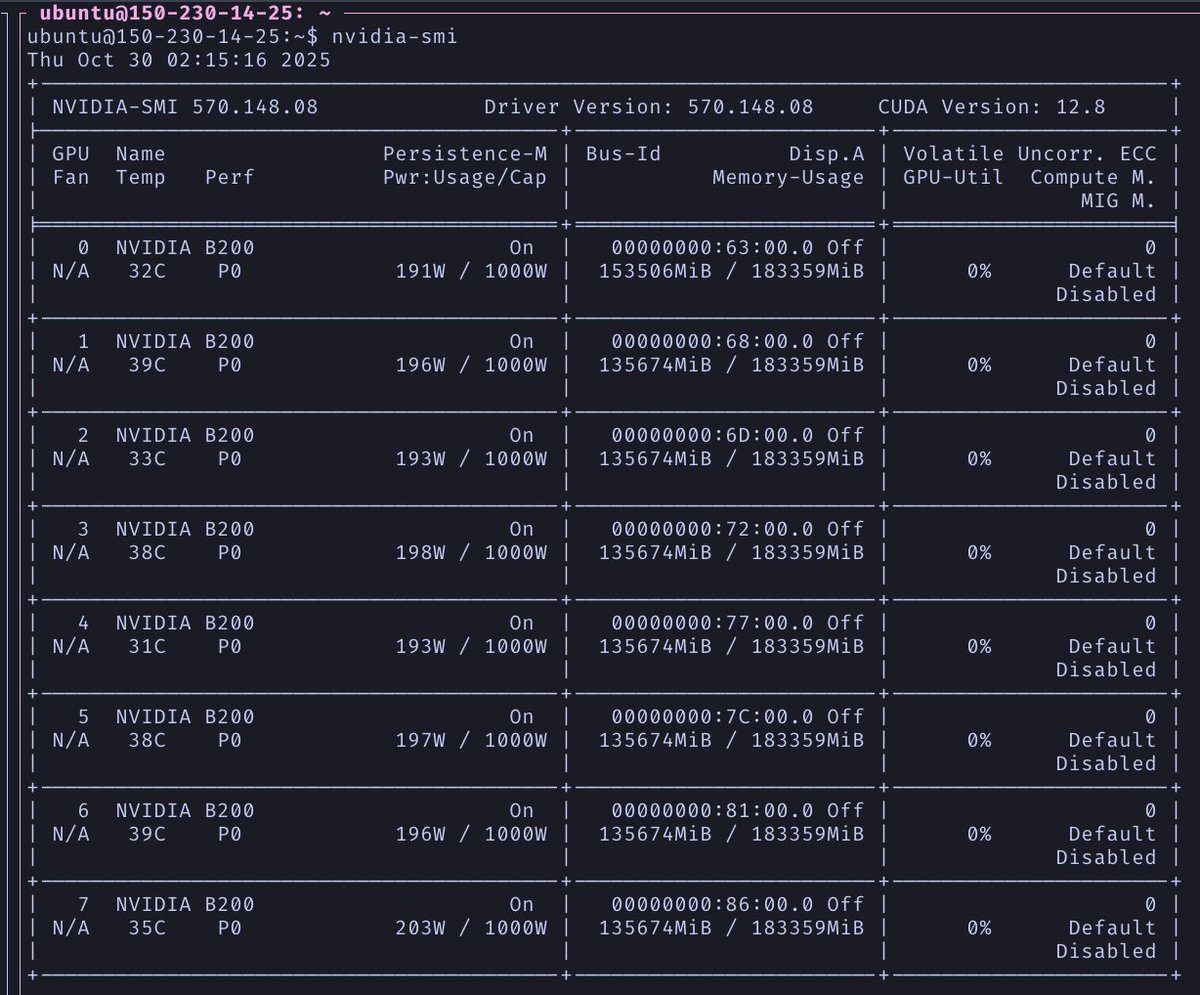This screenshot has width=1200, height=995.
Task: Click bus ID "00000000:6D:00.0"
Action: (x=712, y=435)
